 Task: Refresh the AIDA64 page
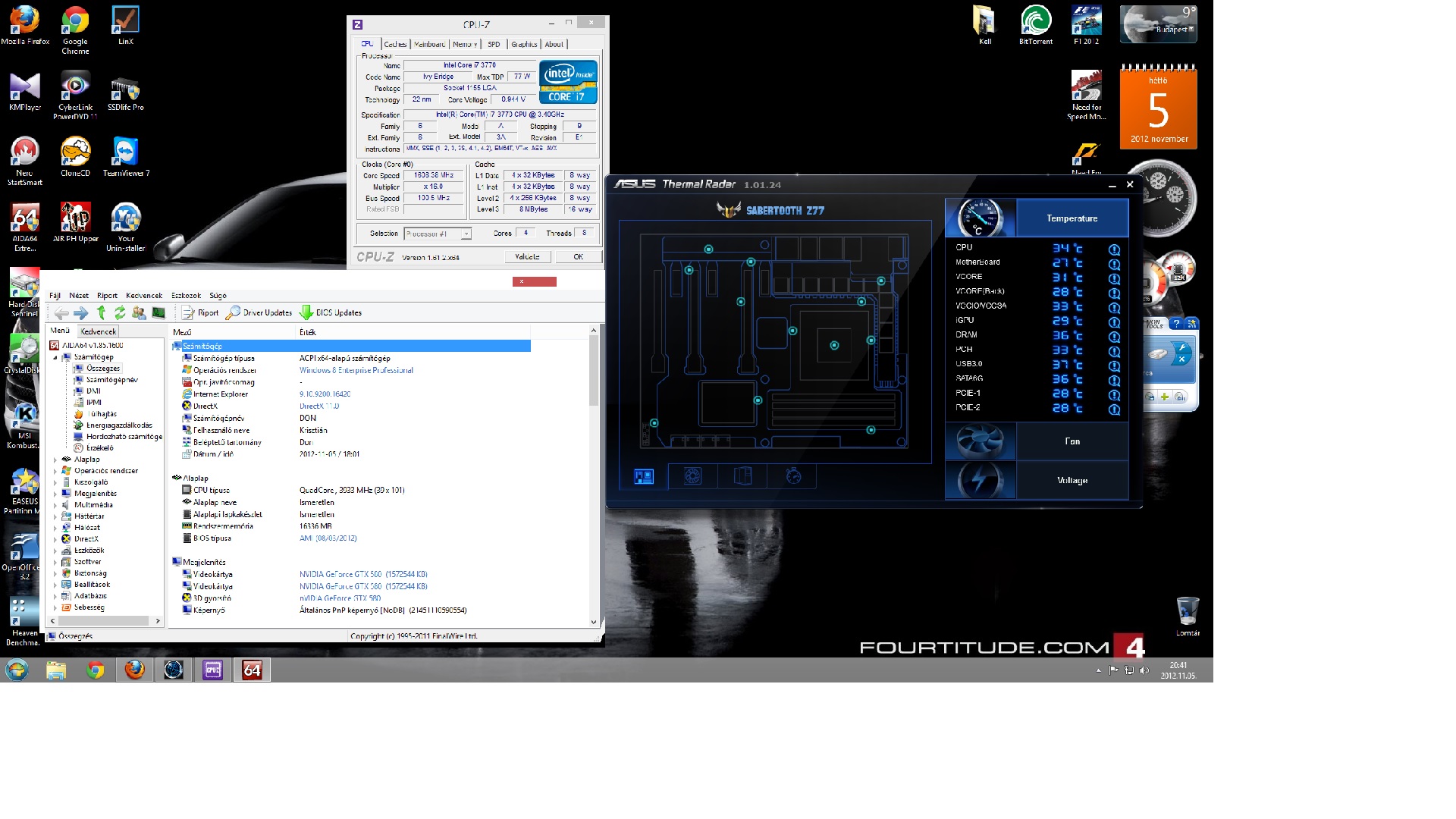(x=120, y=312)
